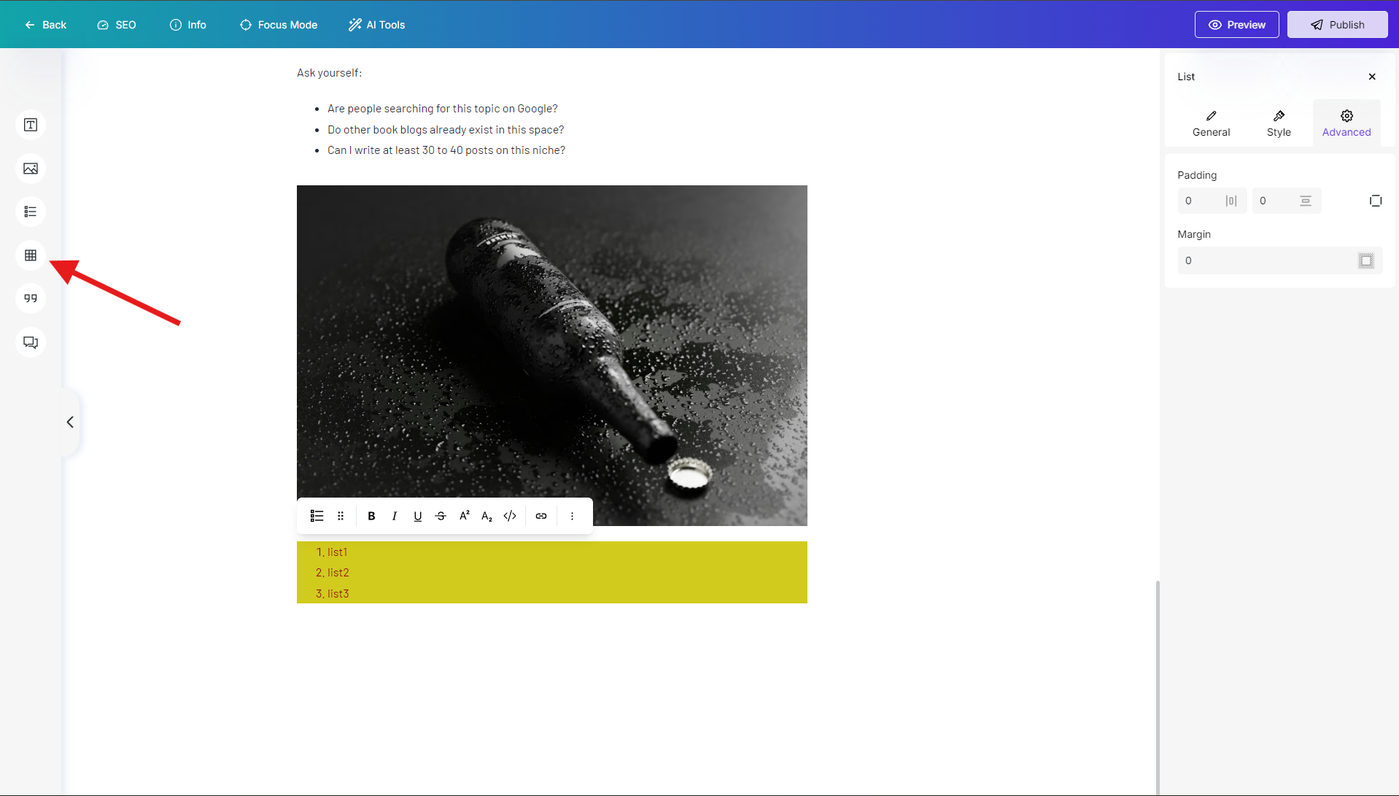Image resolution: width=1399 pixels, height=796 pixels.
Task: Open more options in floating toolbar
Action: coord(572,516)
